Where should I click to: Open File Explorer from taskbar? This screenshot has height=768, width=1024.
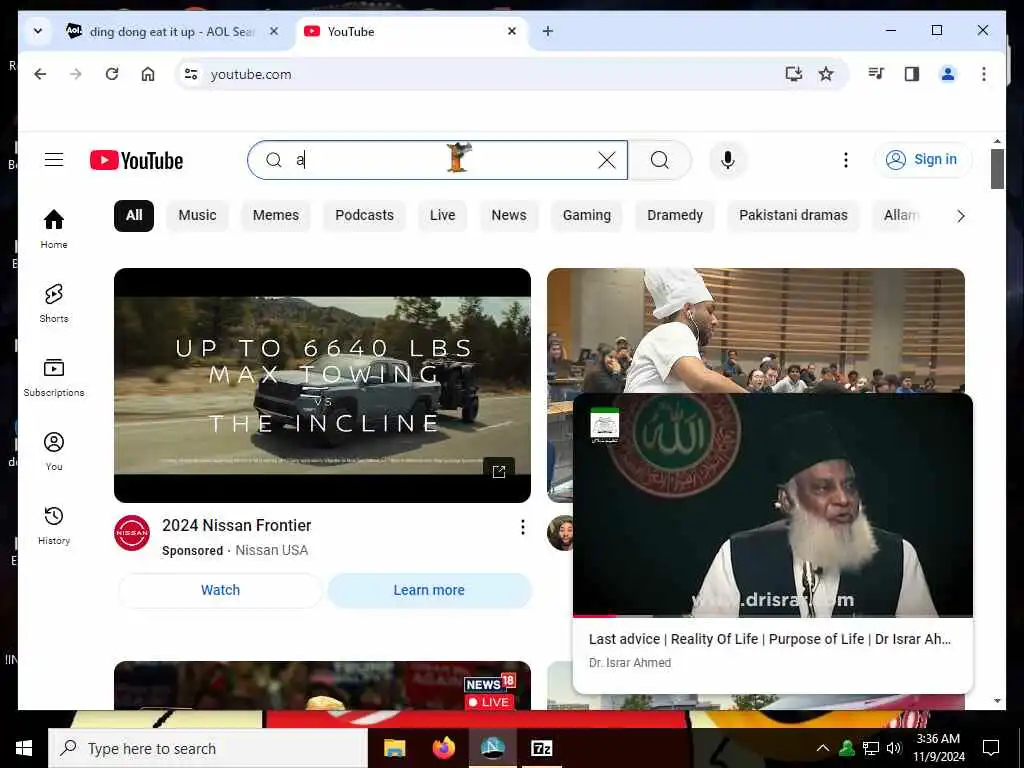pyautogui.click(x=394, y=748)
